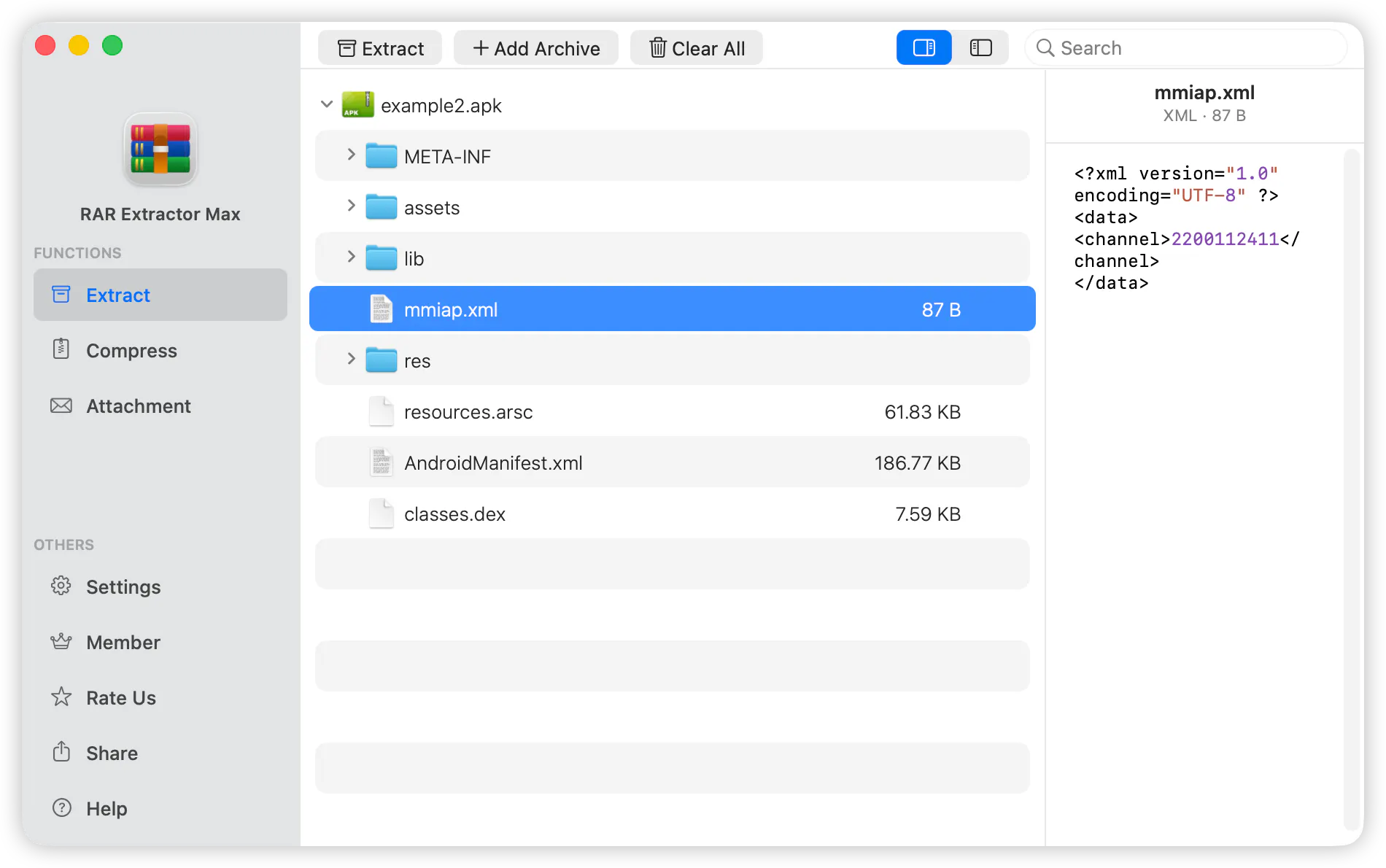1386x868 pixels.
Task: Click the Help question mark icon
Action: point(62,807)
